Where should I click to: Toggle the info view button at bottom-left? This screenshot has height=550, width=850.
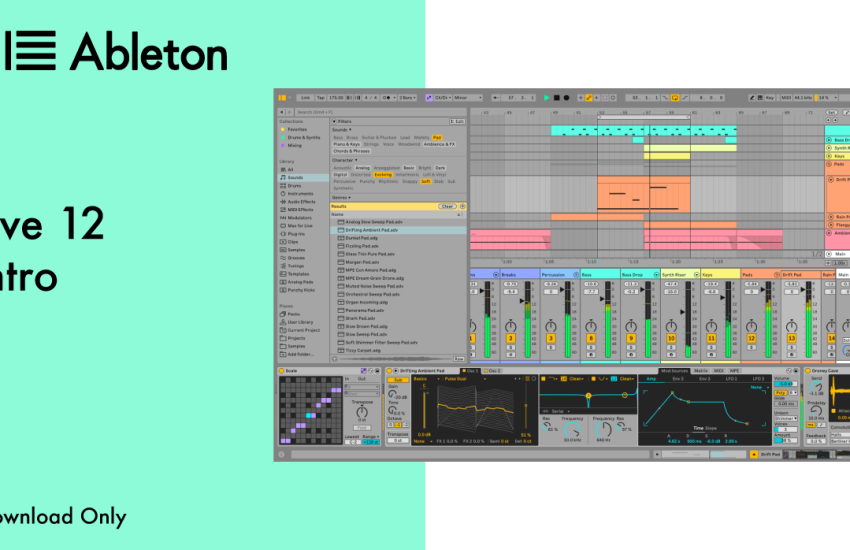(x=281, y=455)
